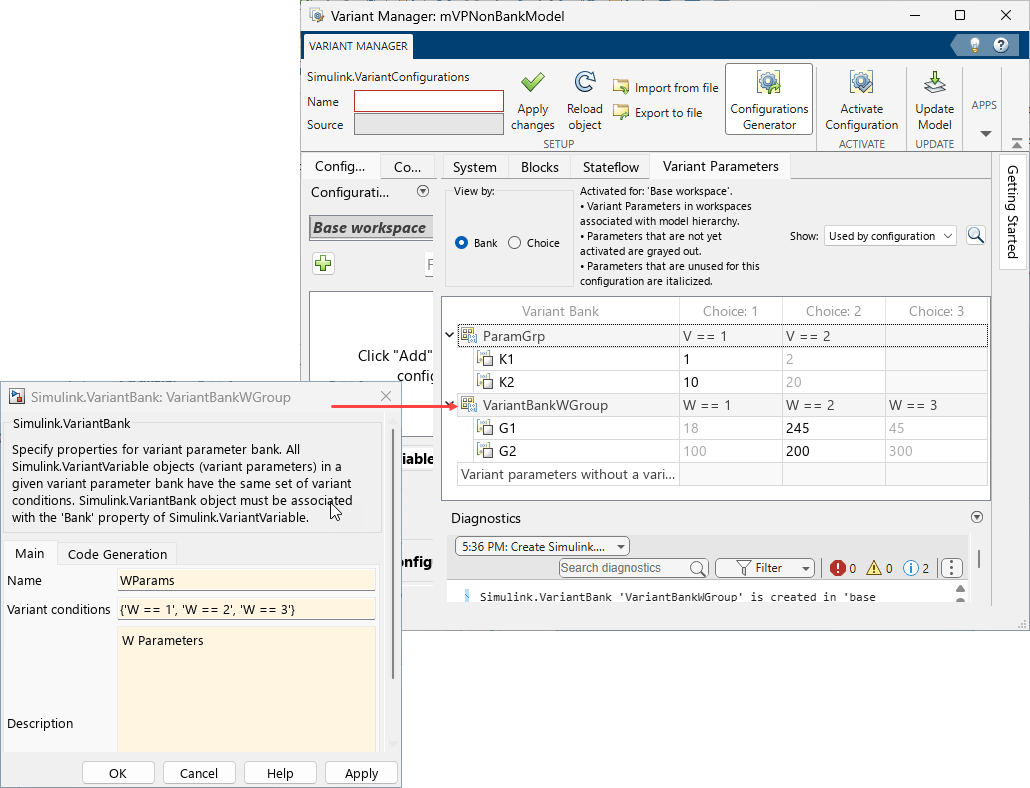This screenshot has width=1030, height=788.
Task: Click Config... tab in left panel
Action: [340, 166]
